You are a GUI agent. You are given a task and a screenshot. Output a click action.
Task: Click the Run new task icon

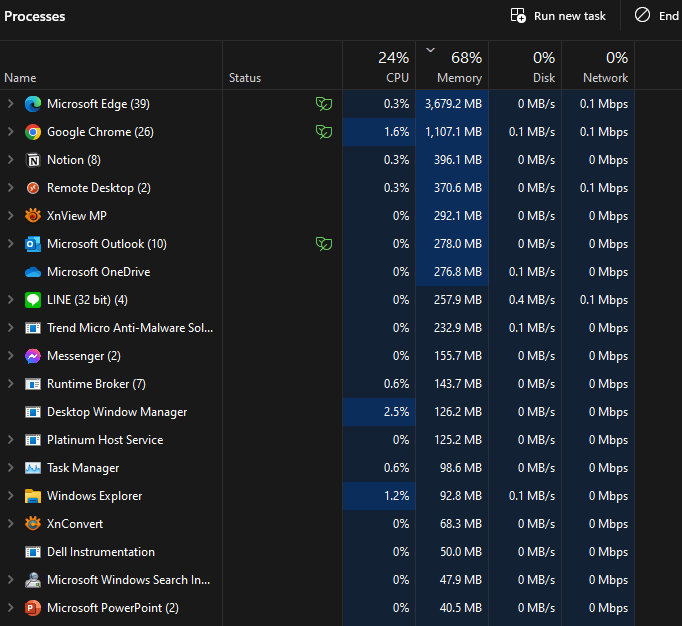click(x=518, y=16)
